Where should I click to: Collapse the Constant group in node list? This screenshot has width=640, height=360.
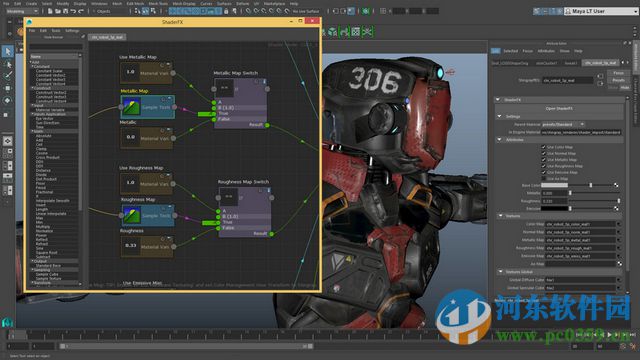pos(32,67)
